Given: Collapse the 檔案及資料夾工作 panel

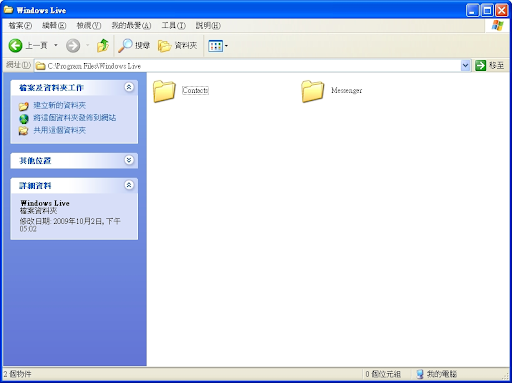Looking at the screenshot, I should point(129,87).
